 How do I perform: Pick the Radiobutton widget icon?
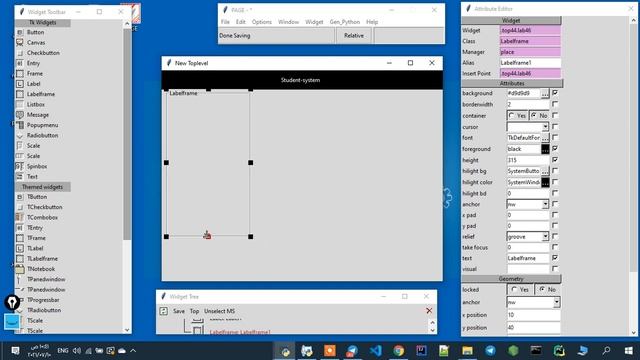click(x=20, y=135)
